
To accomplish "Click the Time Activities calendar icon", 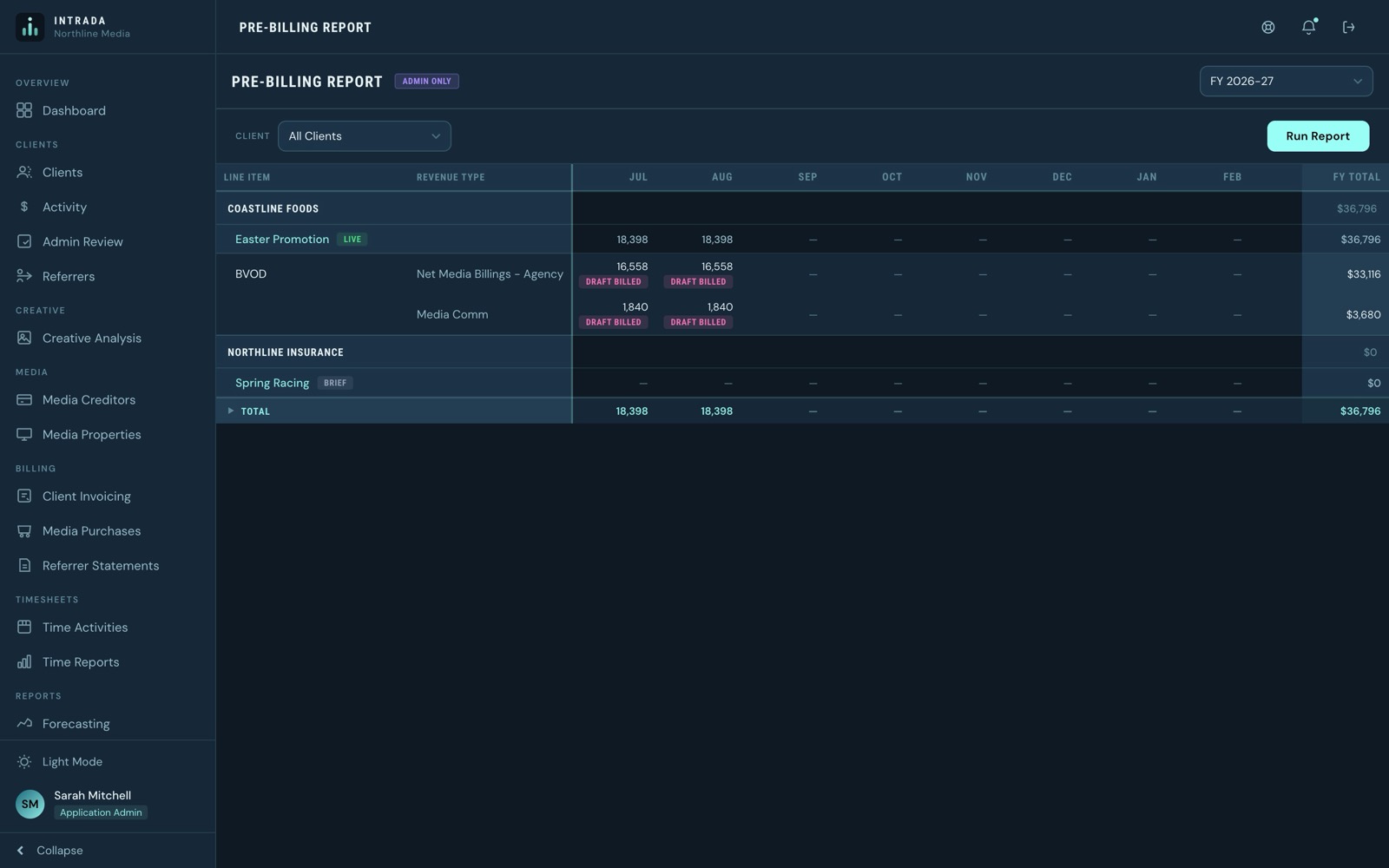I will pos(24,627).
